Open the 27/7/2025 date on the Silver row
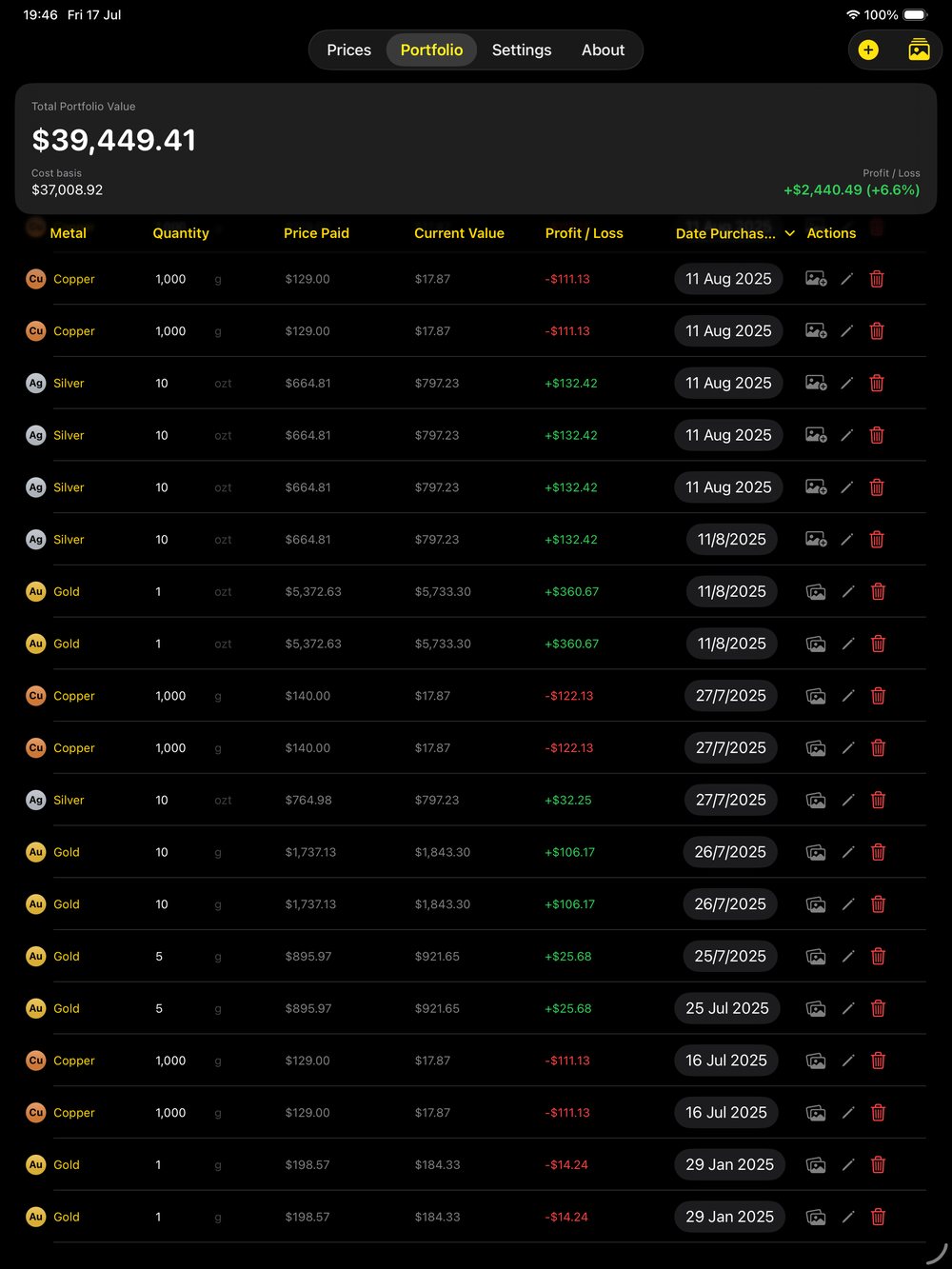This screenshot has width=952, height=1269. (x=730, y=800)
